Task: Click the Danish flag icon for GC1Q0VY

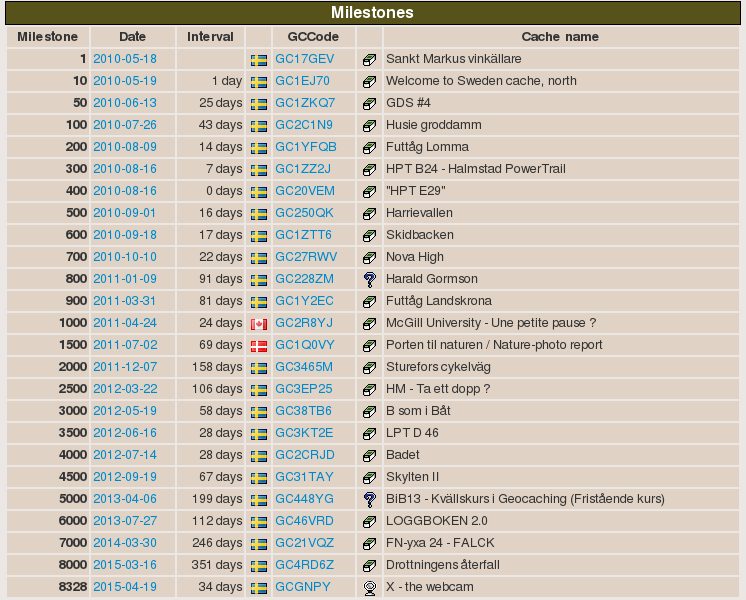Action: point(258,346)
